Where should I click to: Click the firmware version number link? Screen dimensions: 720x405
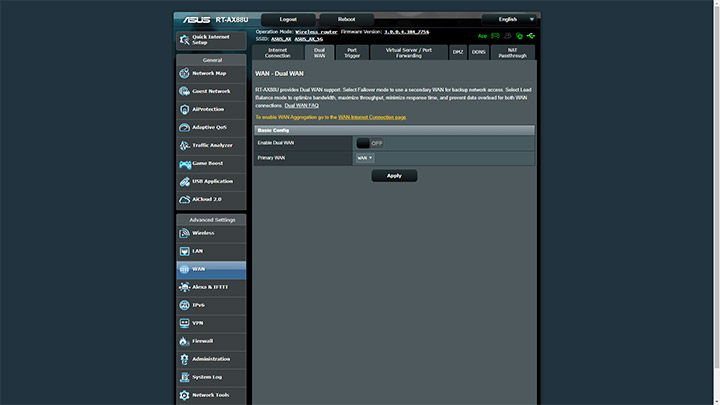(x=406, y=32)
